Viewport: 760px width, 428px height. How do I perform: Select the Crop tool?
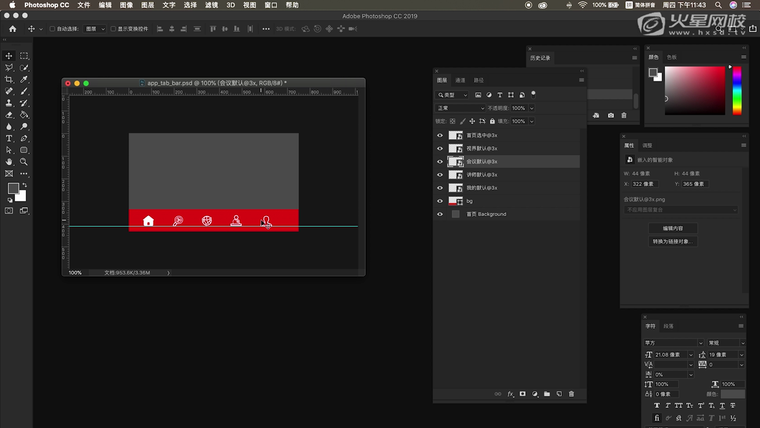tap(9, 79)
